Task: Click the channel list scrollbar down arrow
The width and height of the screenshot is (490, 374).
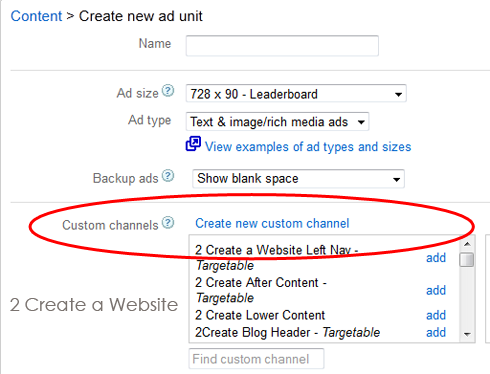Action: (x=467, y=334)
